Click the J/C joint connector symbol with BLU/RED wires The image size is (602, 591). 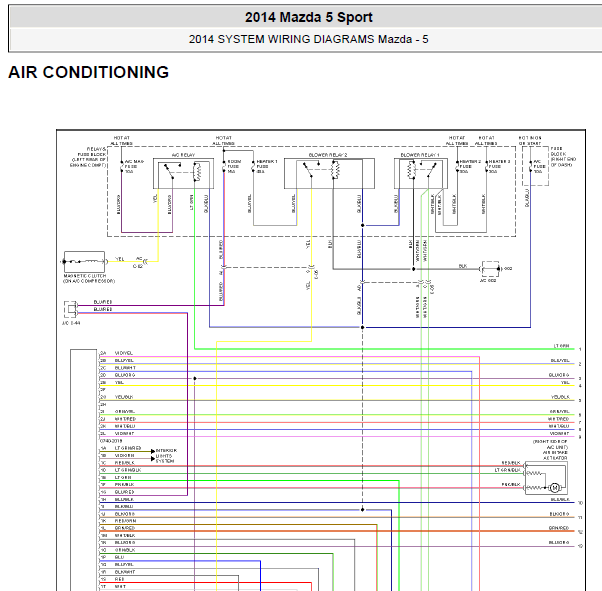[71, 309]
